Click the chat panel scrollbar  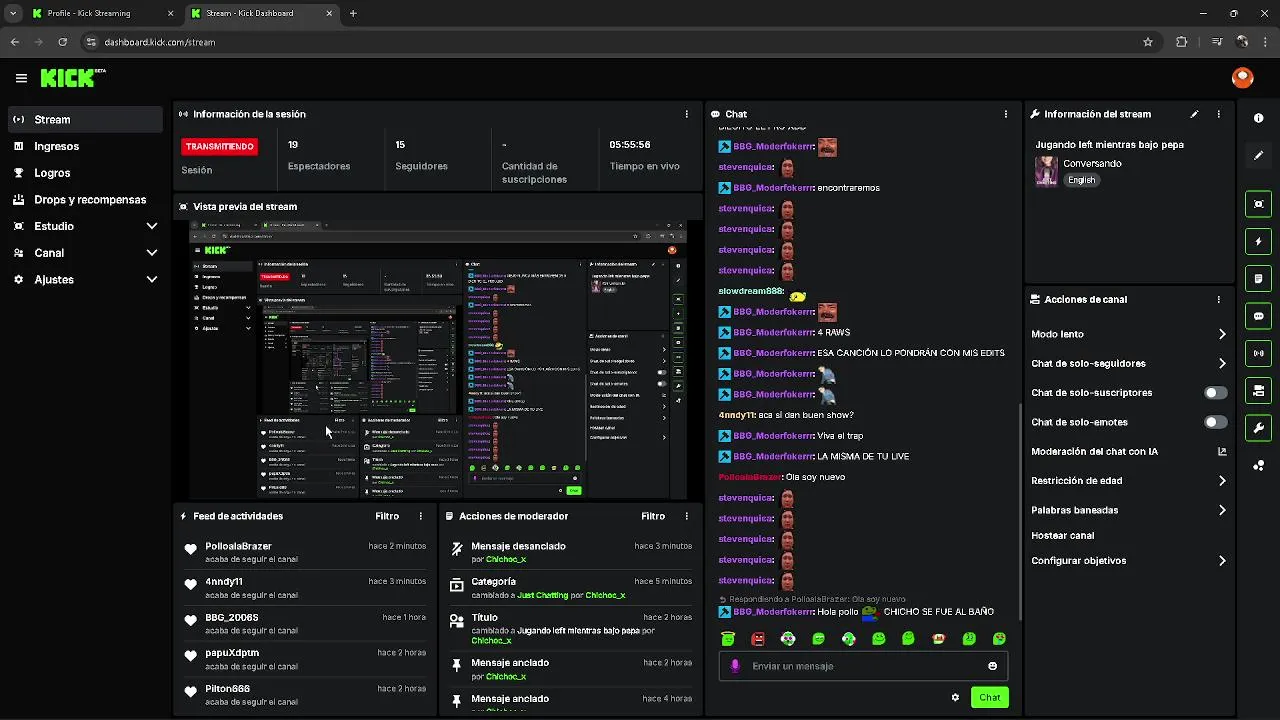(x=1019, y=510)
